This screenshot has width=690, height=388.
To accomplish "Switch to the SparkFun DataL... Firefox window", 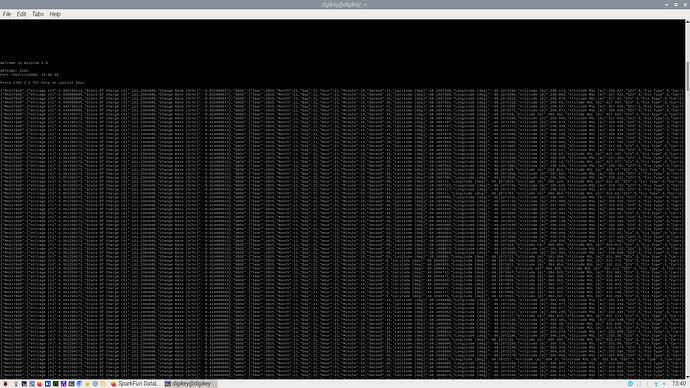I will tap(136, 384).
